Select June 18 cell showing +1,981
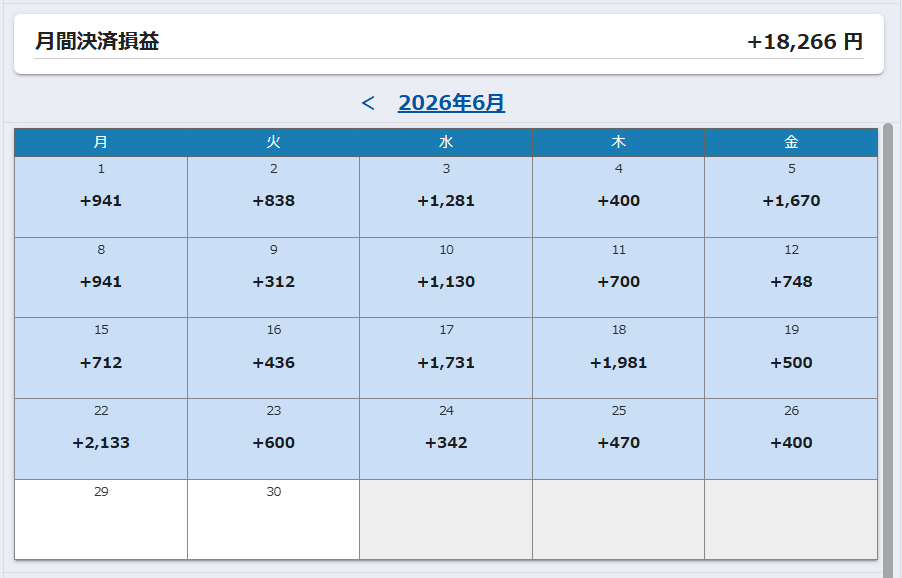 click(618, 358)
